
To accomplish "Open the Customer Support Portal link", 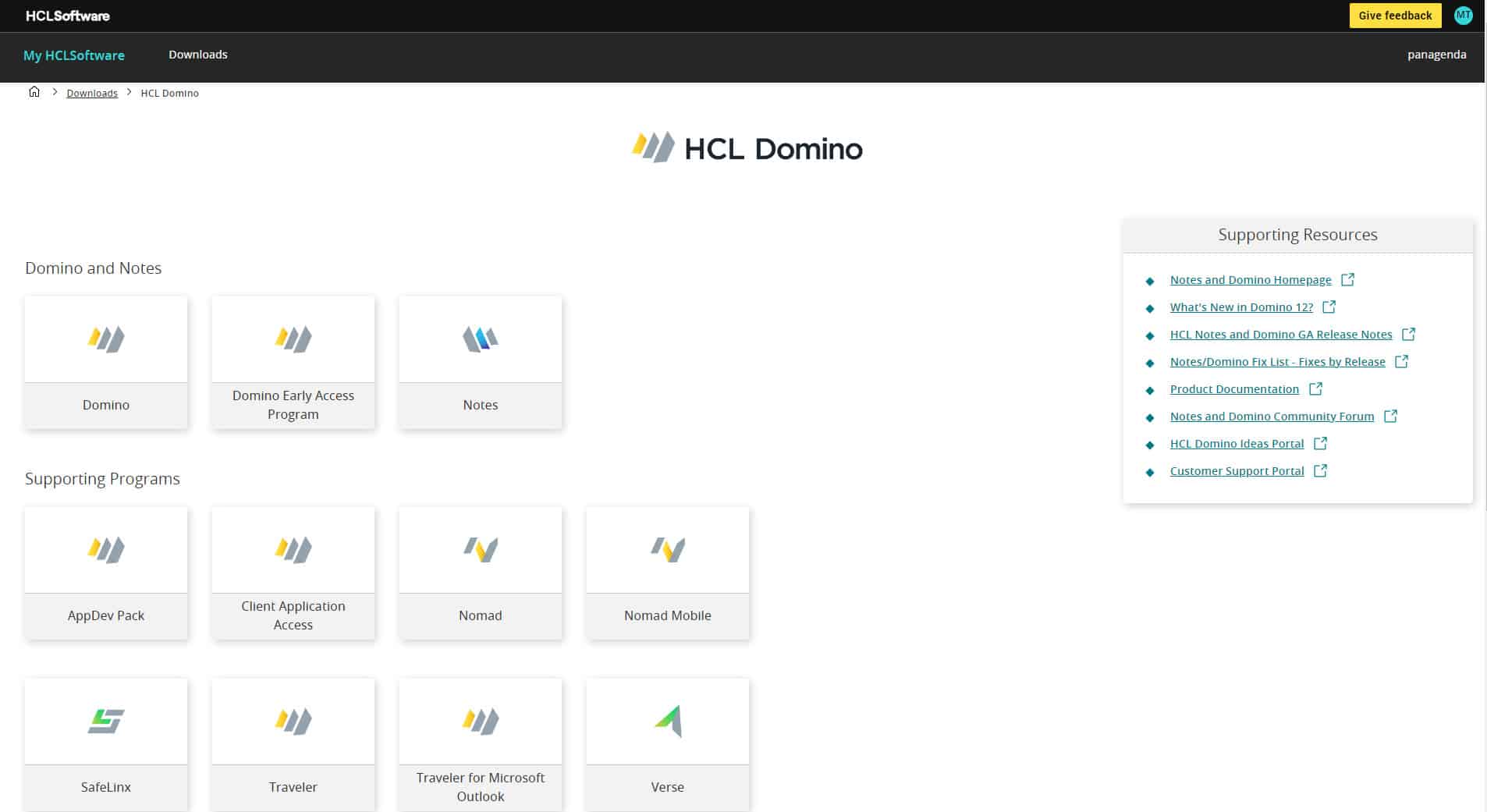I will click(1237, 471).
